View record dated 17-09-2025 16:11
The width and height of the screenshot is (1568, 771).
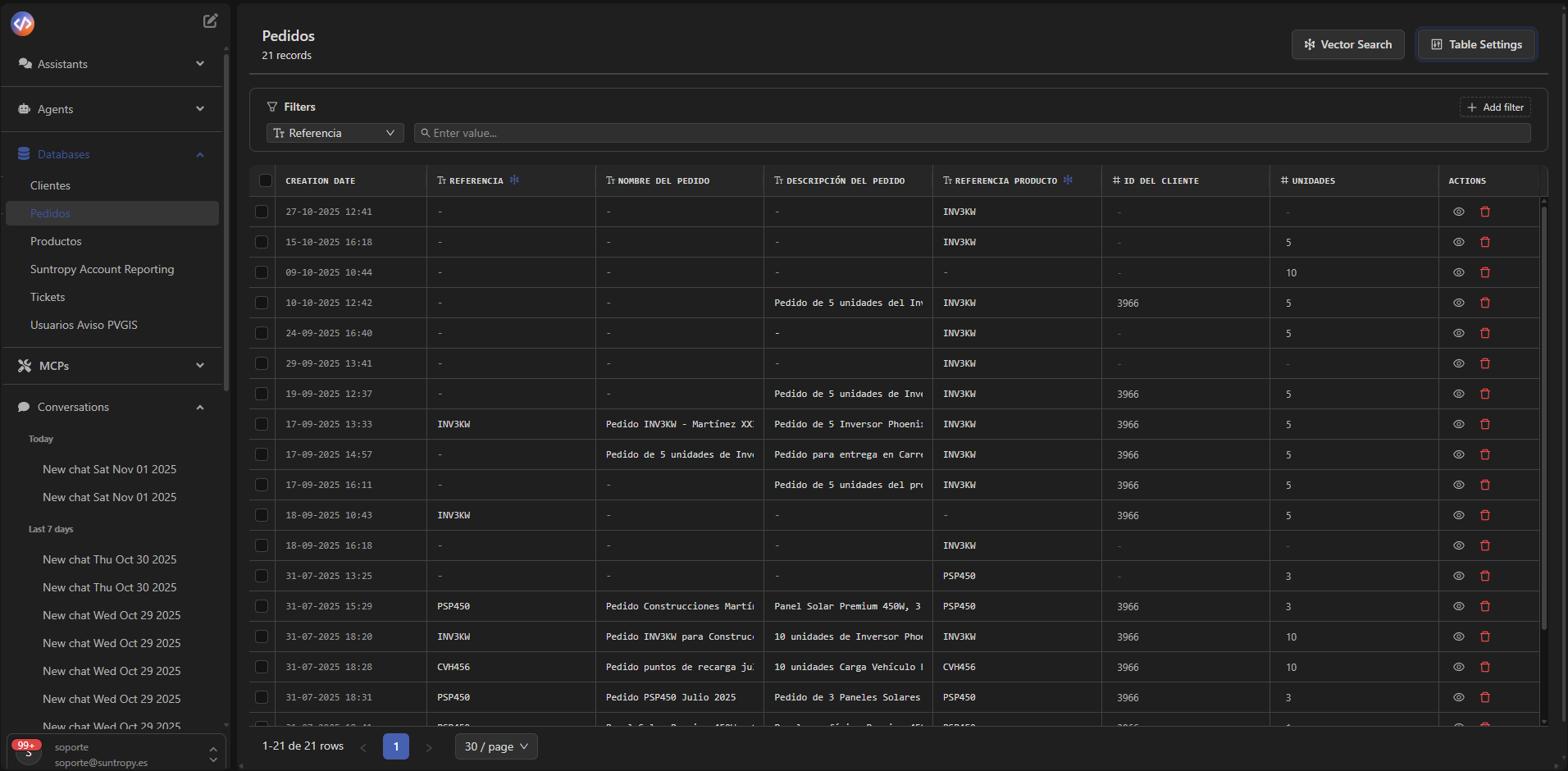coord(1459,485)
